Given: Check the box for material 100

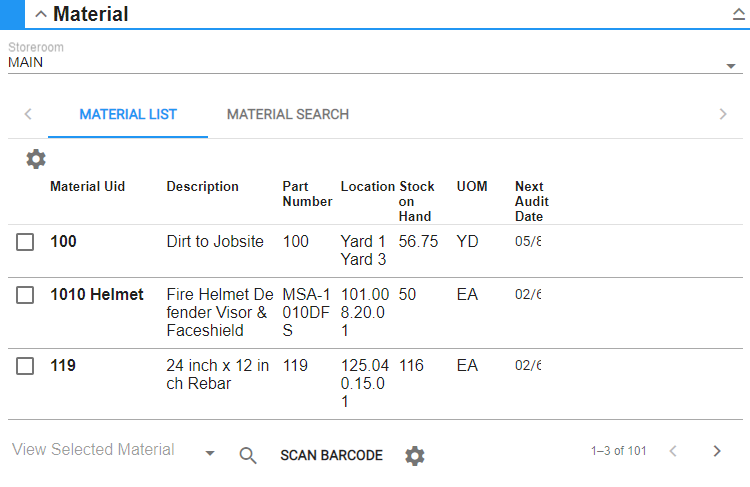Looking at the screenshot, I should click(x=25, y=242).
